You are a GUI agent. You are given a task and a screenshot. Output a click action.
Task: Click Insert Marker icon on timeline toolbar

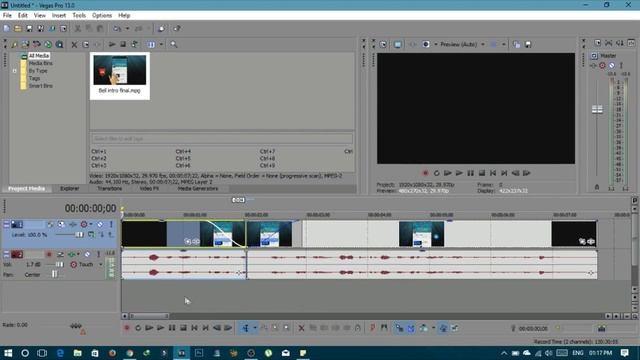tap(372, 328)
